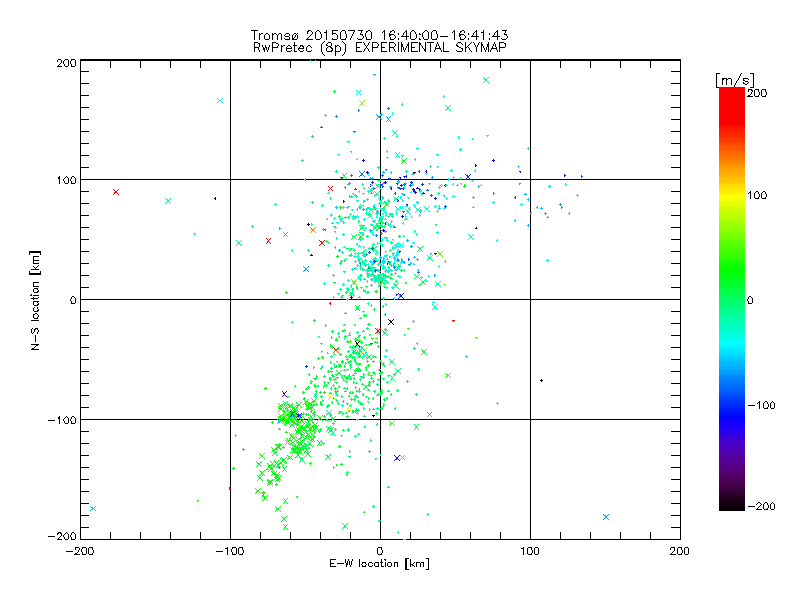The image size is (800, 600).
Task: Pick the yellow 100 m/s colorbar region
Action: point(732,195)
